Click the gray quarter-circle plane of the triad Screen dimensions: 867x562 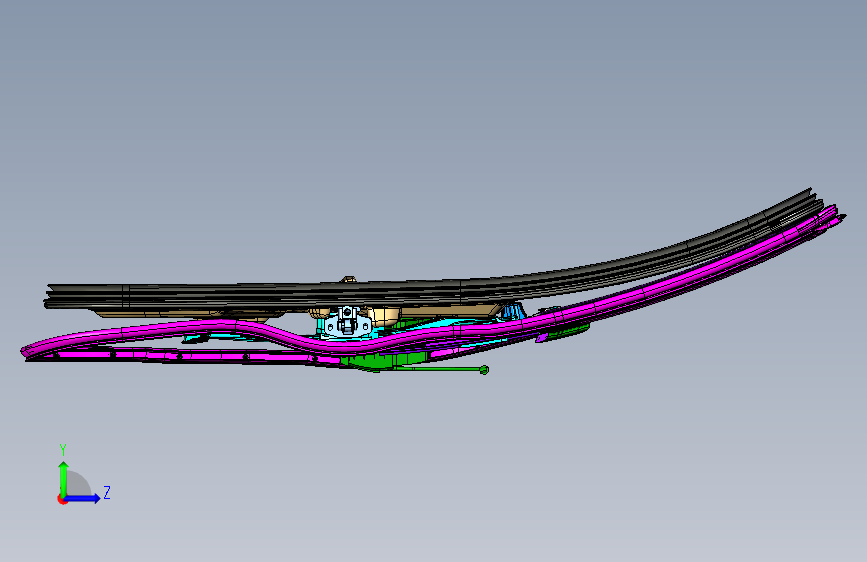point(78,484)
